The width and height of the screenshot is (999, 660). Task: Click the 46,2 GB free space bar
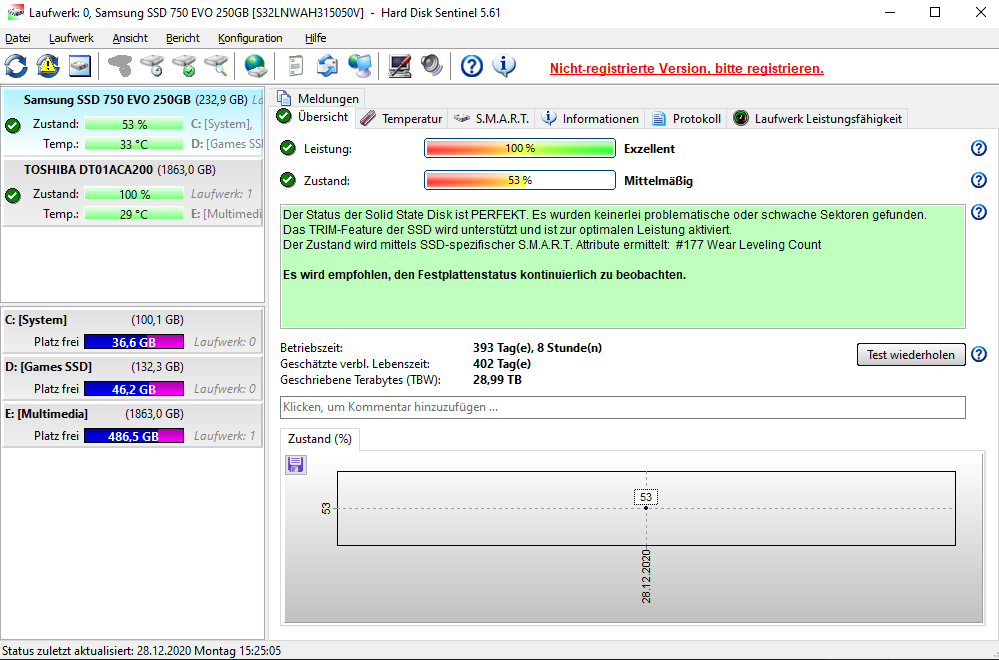pos(134,389)
